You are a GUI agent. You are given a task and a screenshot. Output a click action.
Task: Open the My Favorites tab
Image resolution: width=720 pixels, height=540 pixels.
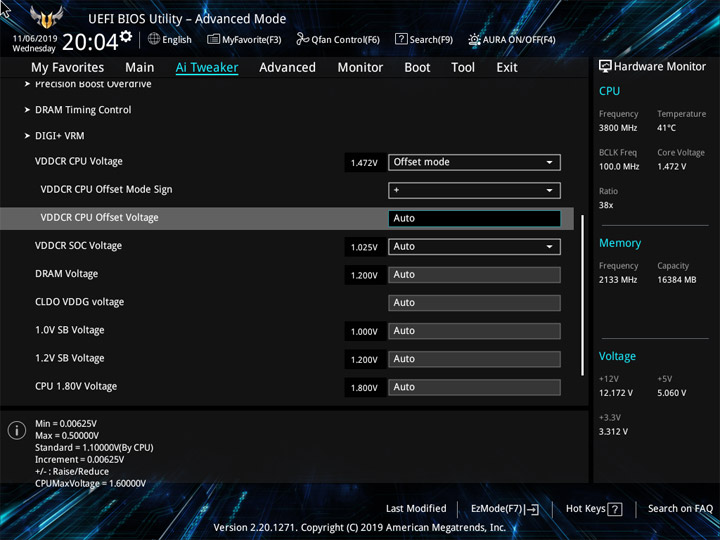pyautogui.click(x=68, y=68)
